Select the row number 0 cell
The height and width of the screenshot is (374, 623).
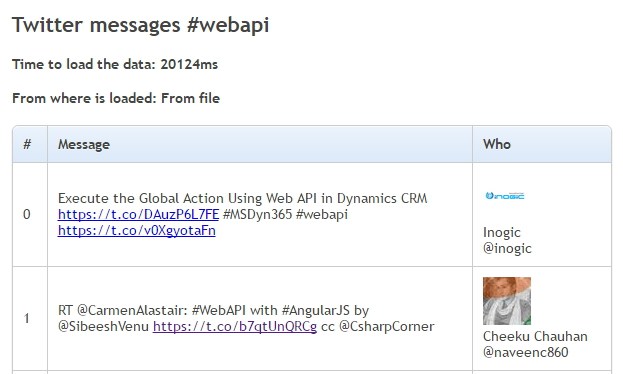coord(27,215)
